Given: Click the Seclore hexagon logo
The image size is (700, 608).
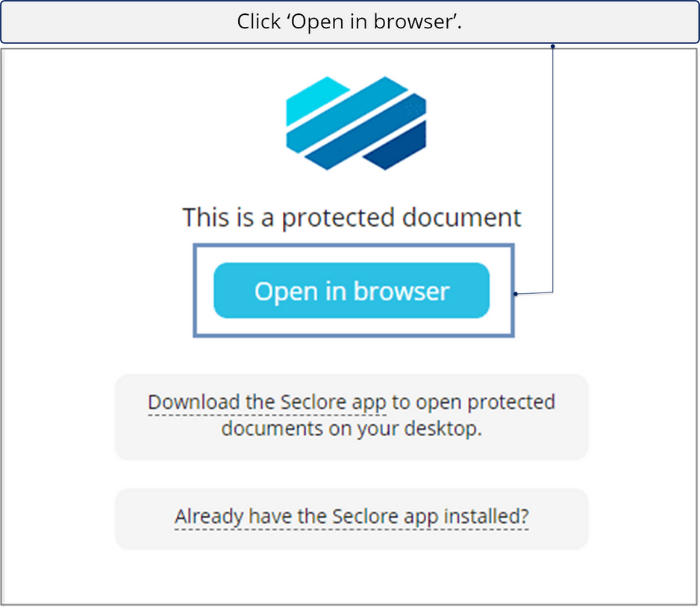Looking at the screenshot, I should coord(356,123).
